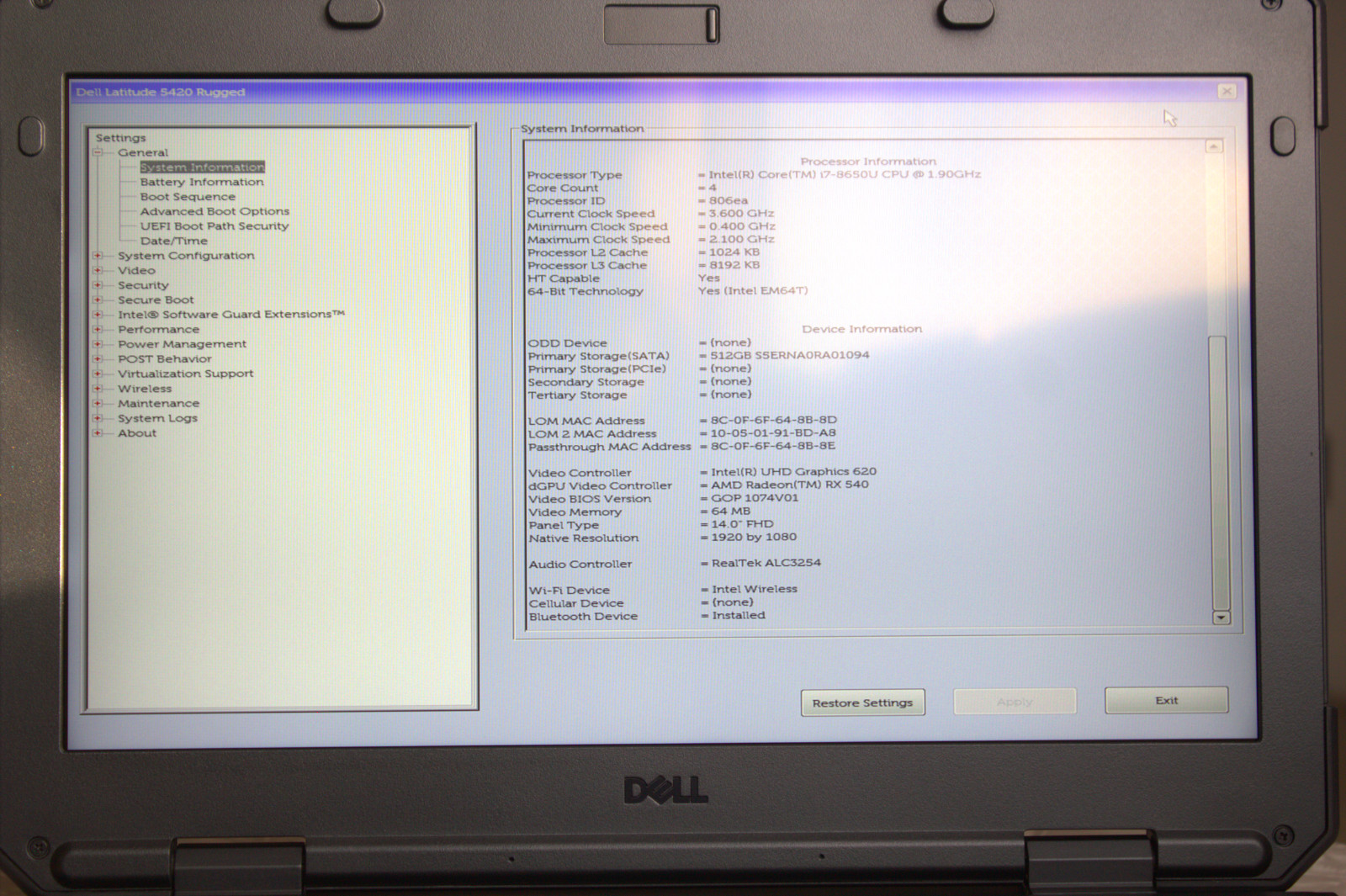Expand the Virtualization Support node

(x=98, y=374)
